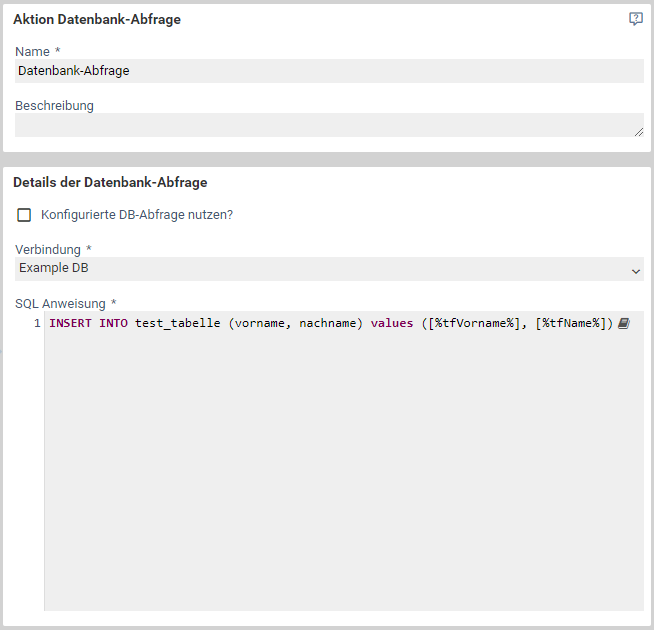Click the 'Konfigurierte DB-Abfrage nutzen?' label text

[x=136, y=215]
